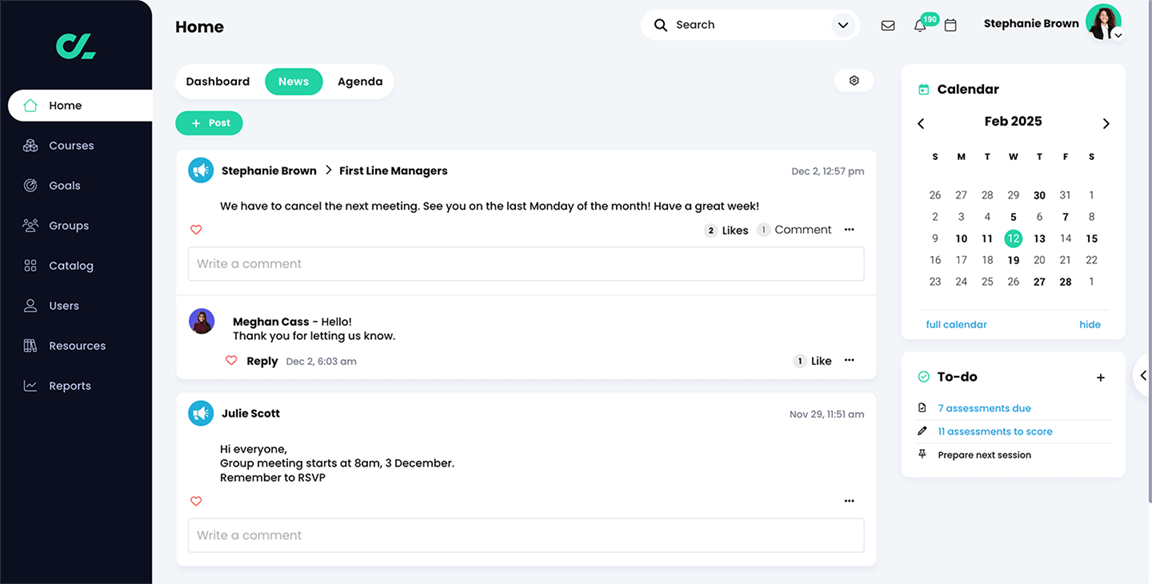Switch to the Agenda tab

click(x=360, y=81)
